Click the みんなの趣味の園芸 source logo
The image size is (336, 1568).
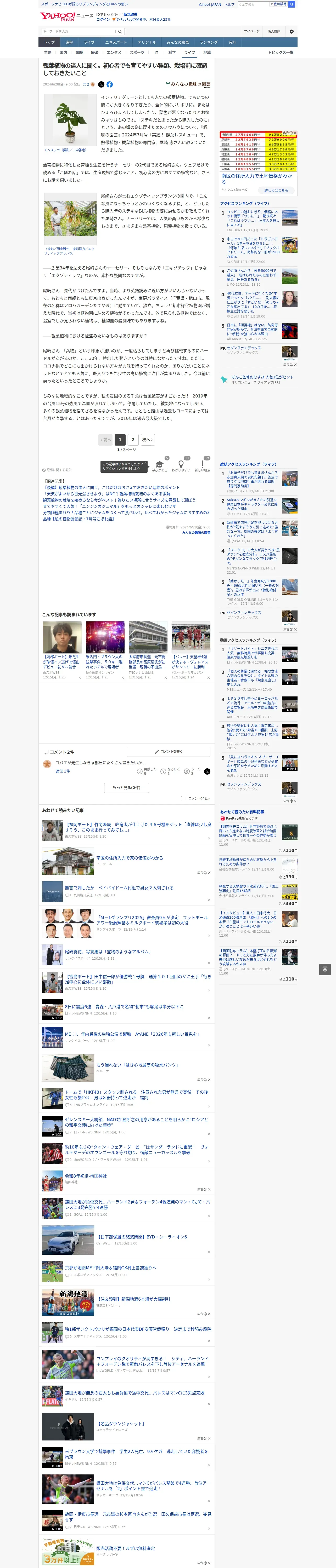[x=188, y=85]
